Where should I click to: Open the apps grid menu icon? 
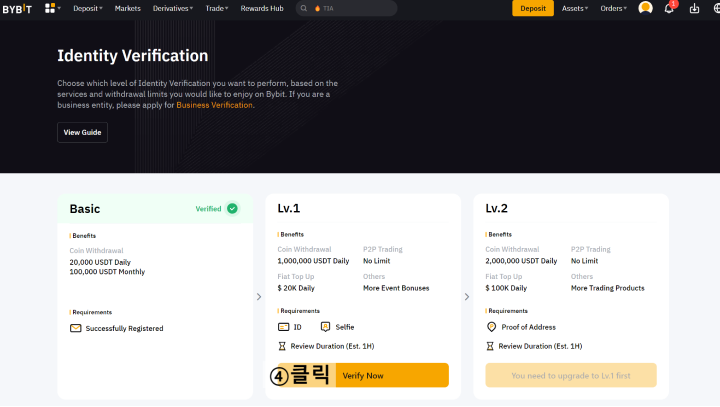point(50,8)
